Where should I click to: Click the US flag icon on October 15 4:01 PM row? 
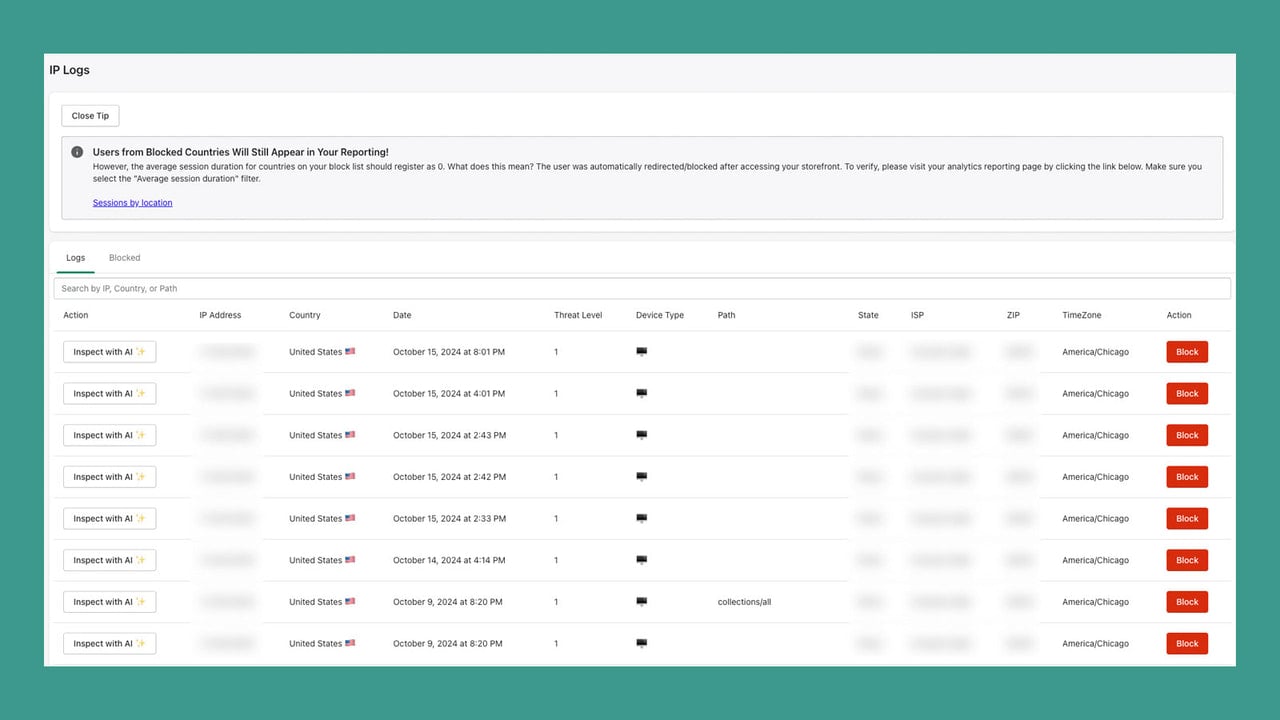pyautogui.click(x=350, y=394)
